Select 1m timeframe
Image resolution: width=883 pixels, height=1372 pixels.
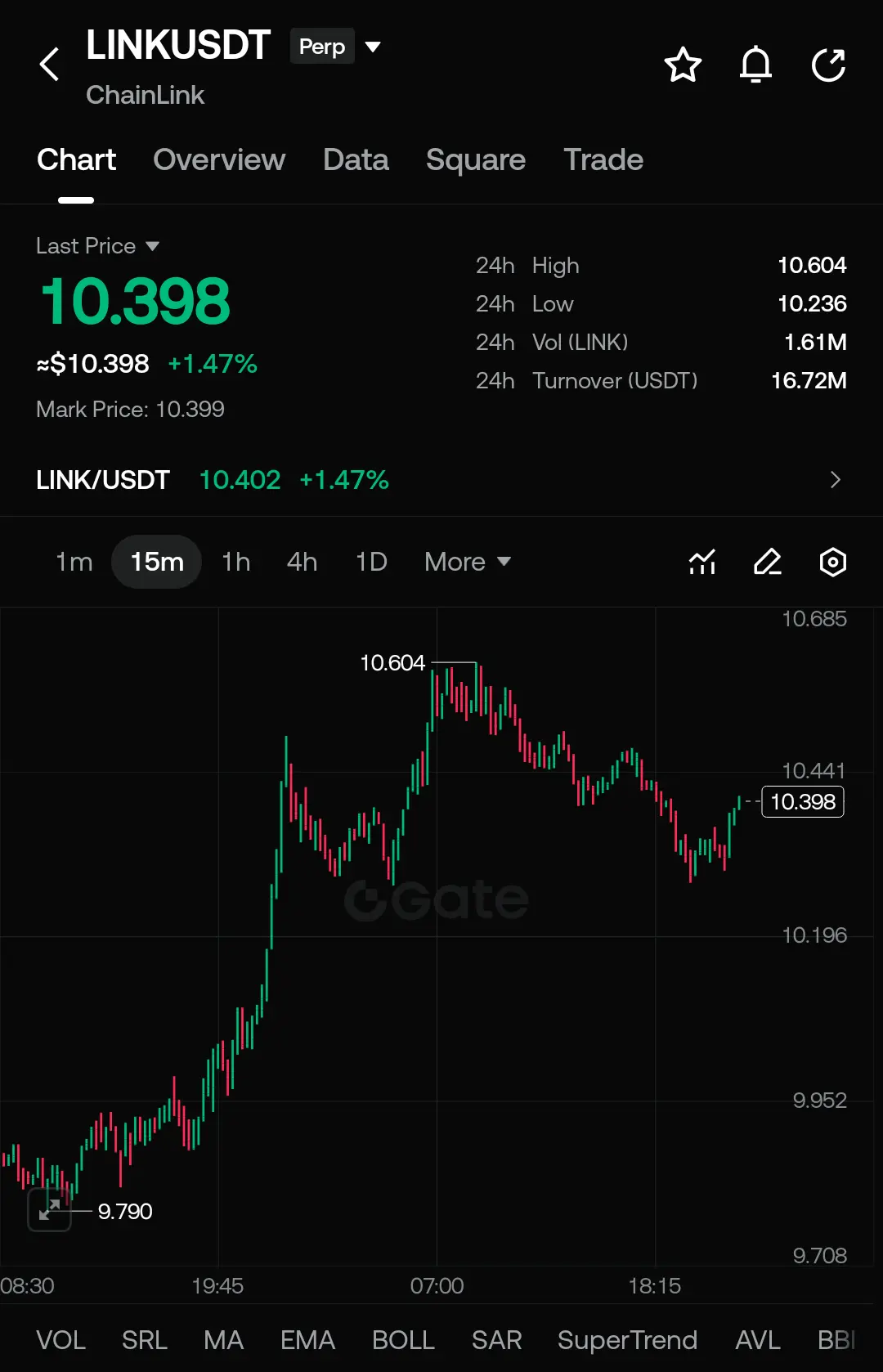coord(74,562)
